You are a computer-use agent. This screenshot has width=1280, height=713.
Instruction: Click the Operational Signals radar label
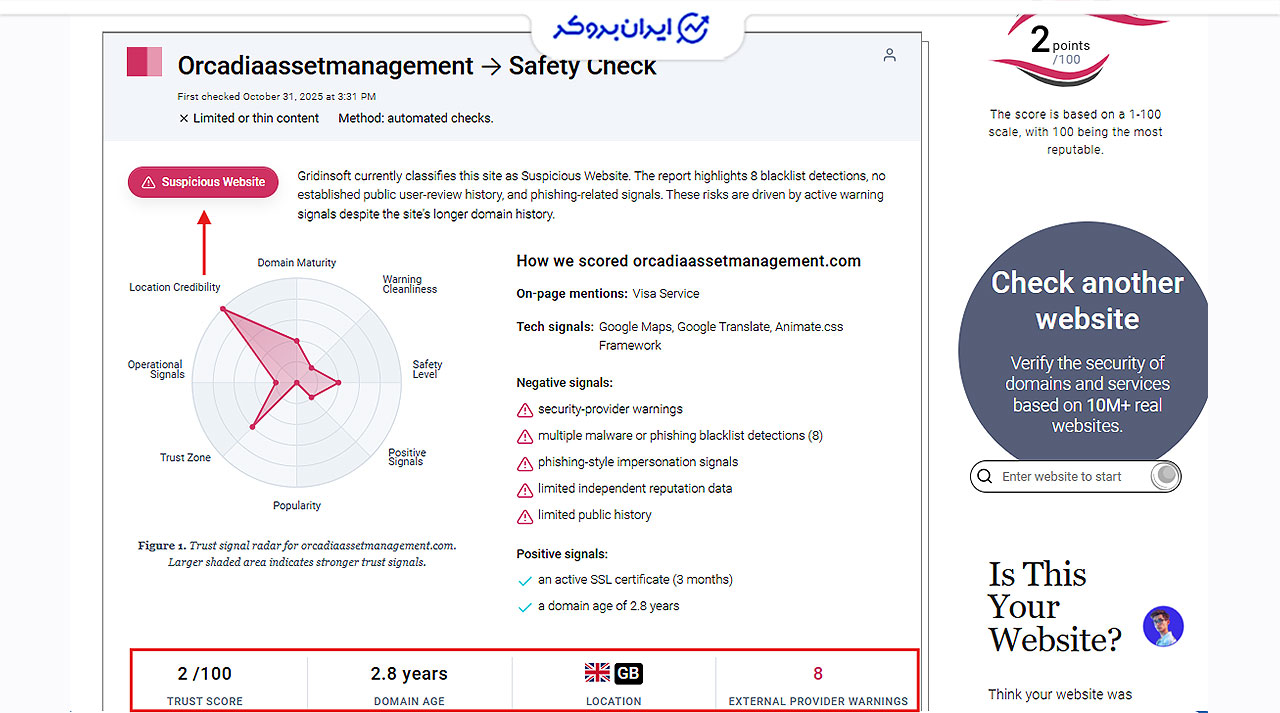pos(156,369)
